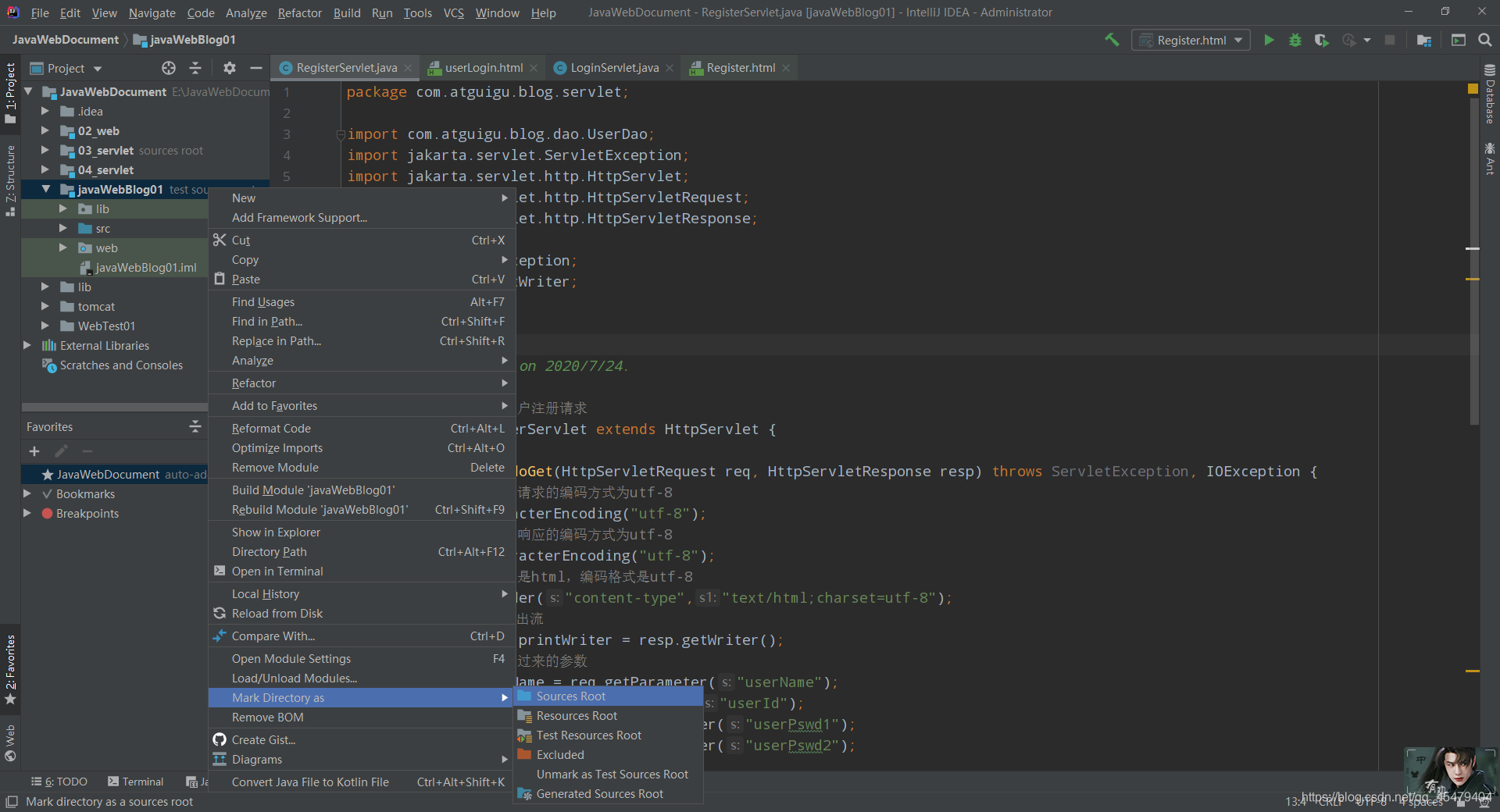Collapse the javaWebBlog01 module
This screenshot has height=812, width=1500.
click(46, 189)
